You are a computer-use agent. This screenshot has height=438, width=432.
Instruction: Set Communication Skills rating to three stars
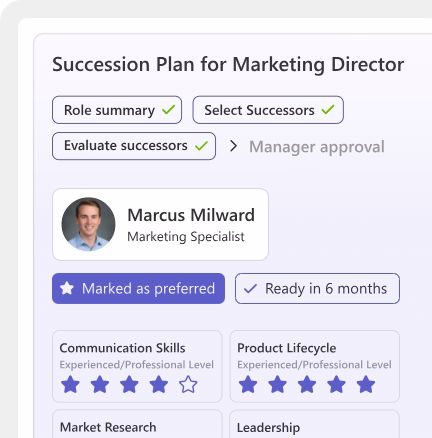click(x=129, y=384)
